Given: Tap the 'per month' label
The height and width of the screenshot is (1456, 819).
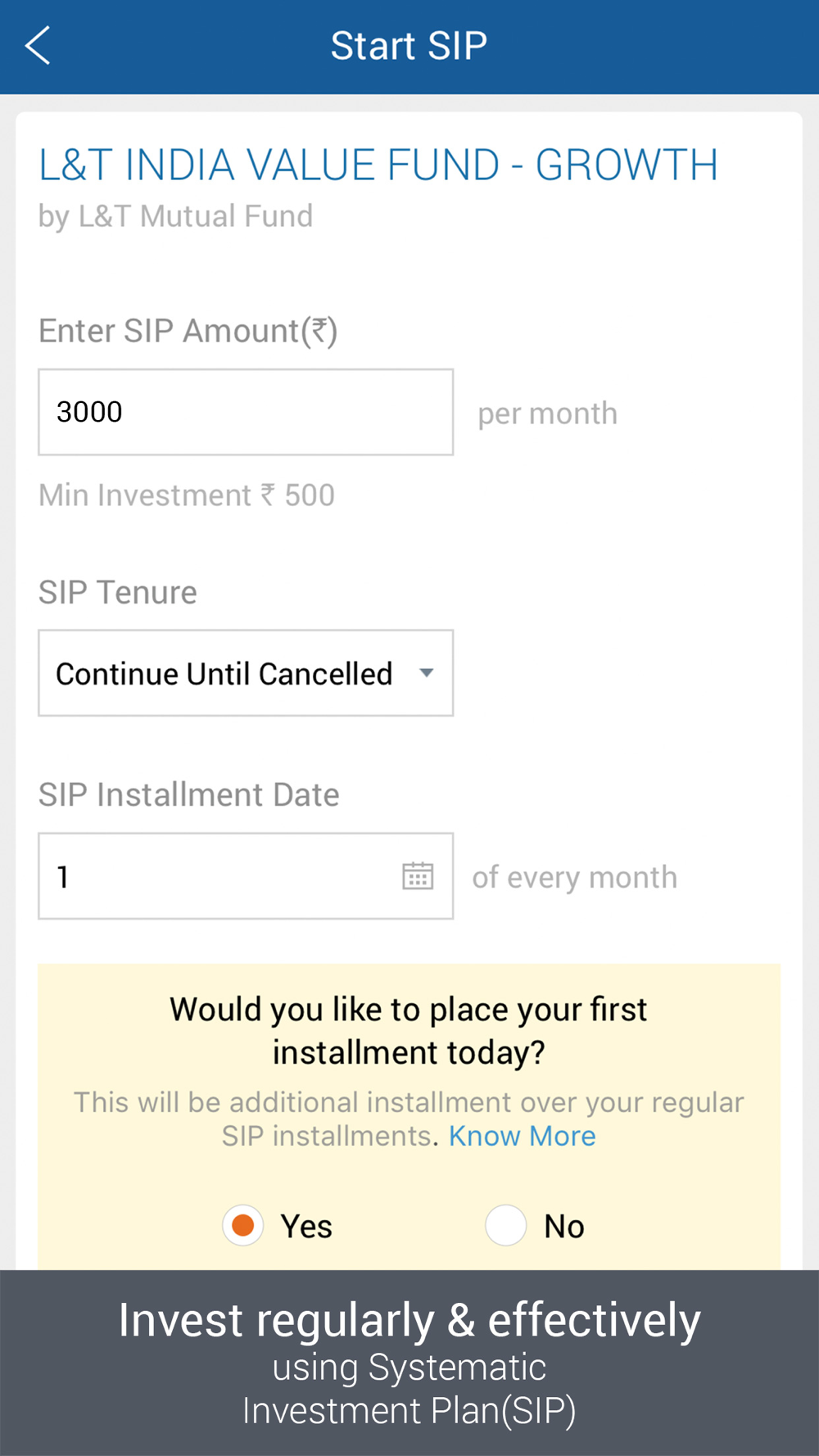Looking at the screenshot, I should (547, 414).
